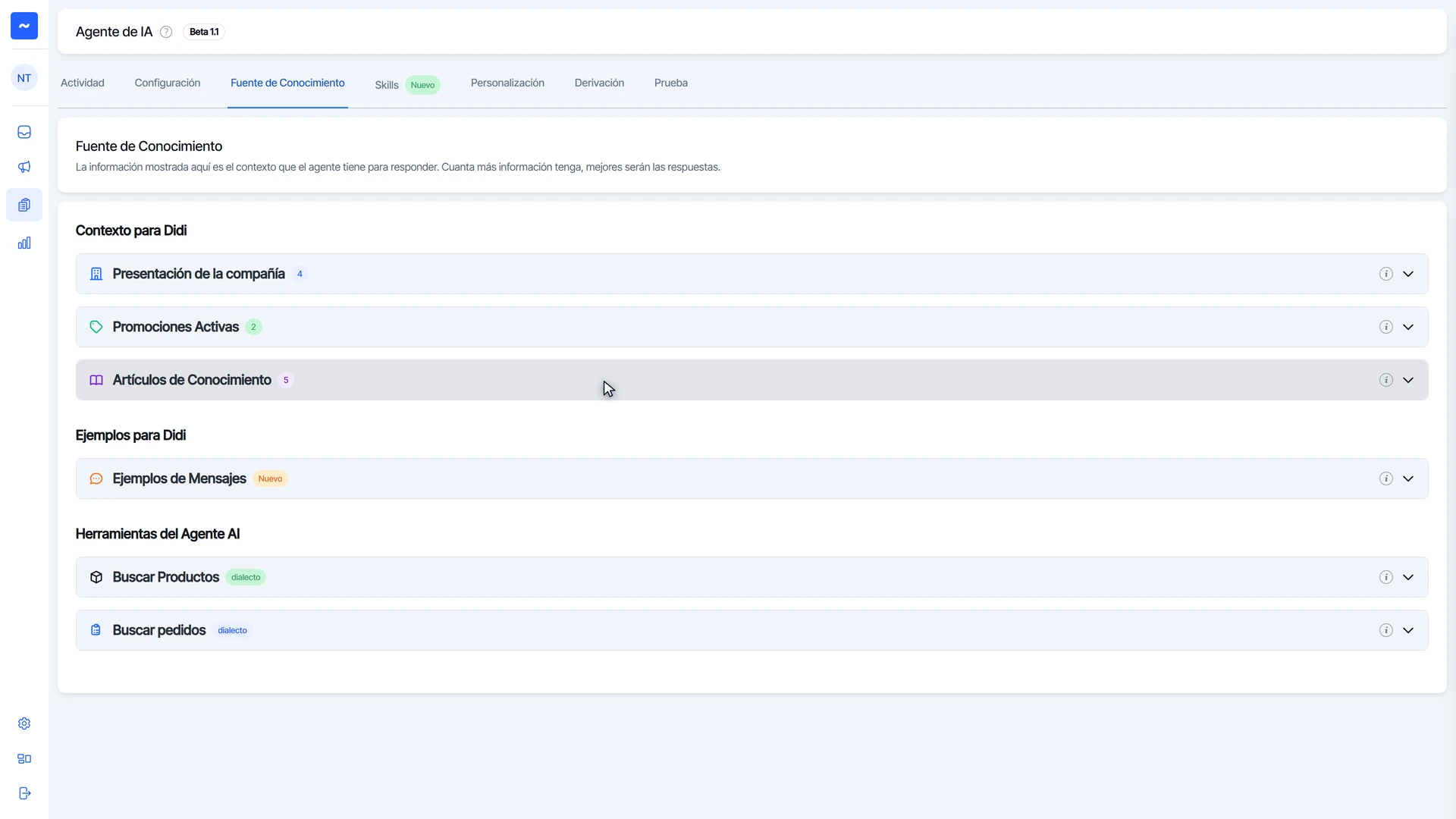Expand Ejemplos de Mensajes chevron
The width and height of the screenshot is (1456, 819).
coord(1408,479)
